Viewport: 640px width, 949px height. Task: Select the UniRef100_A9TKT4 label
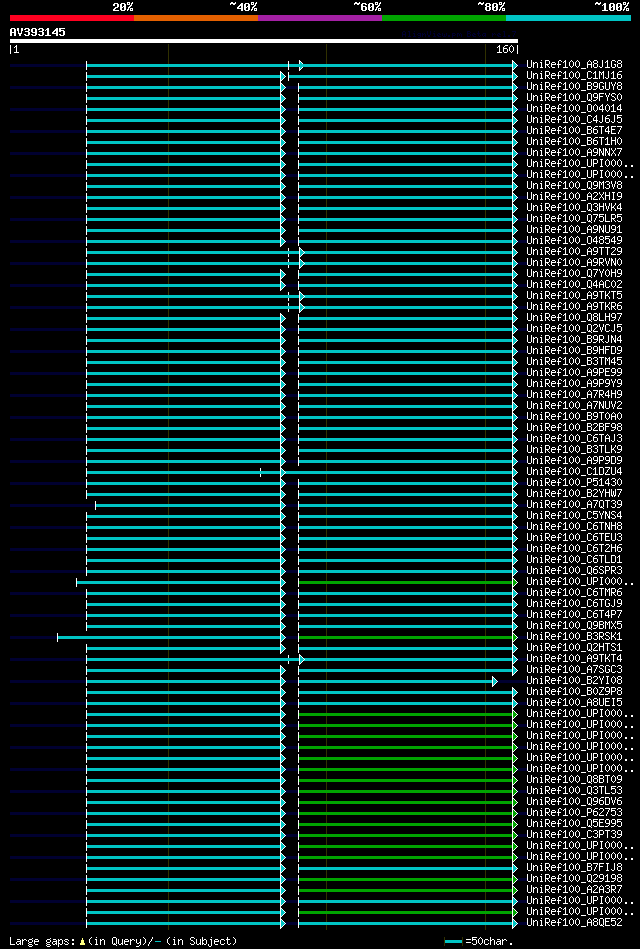point(574,658)
